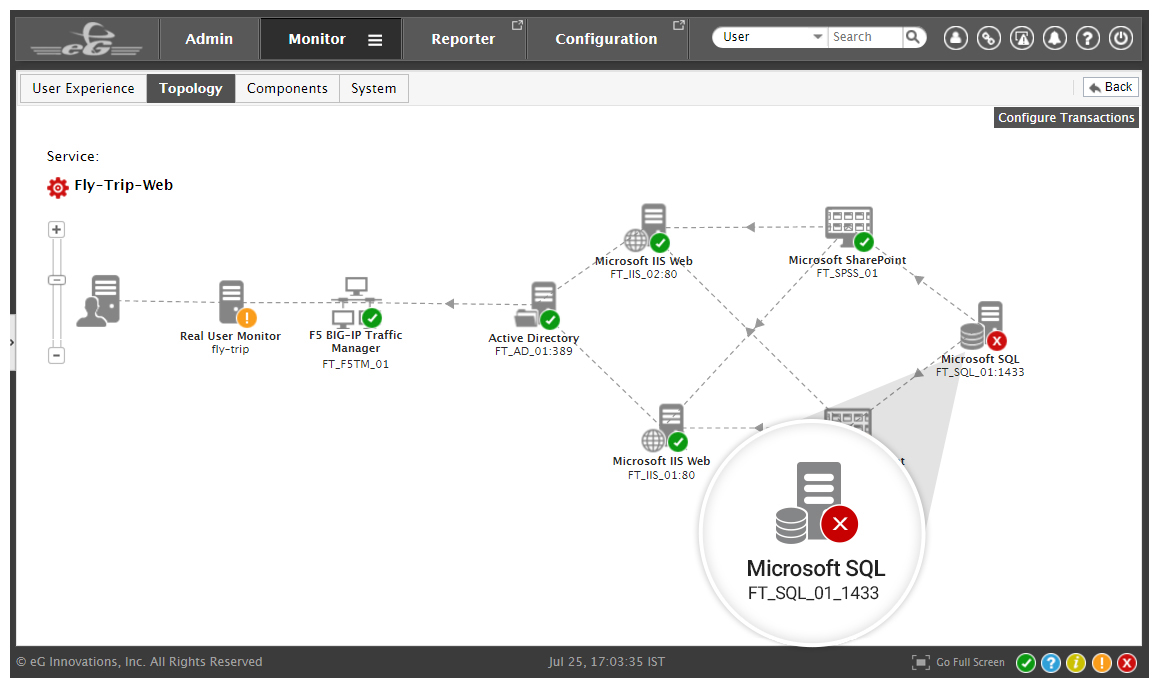Click the FT_AD_01:389 label
This screenshot has height=688, width=1159.
click(534, 352)
